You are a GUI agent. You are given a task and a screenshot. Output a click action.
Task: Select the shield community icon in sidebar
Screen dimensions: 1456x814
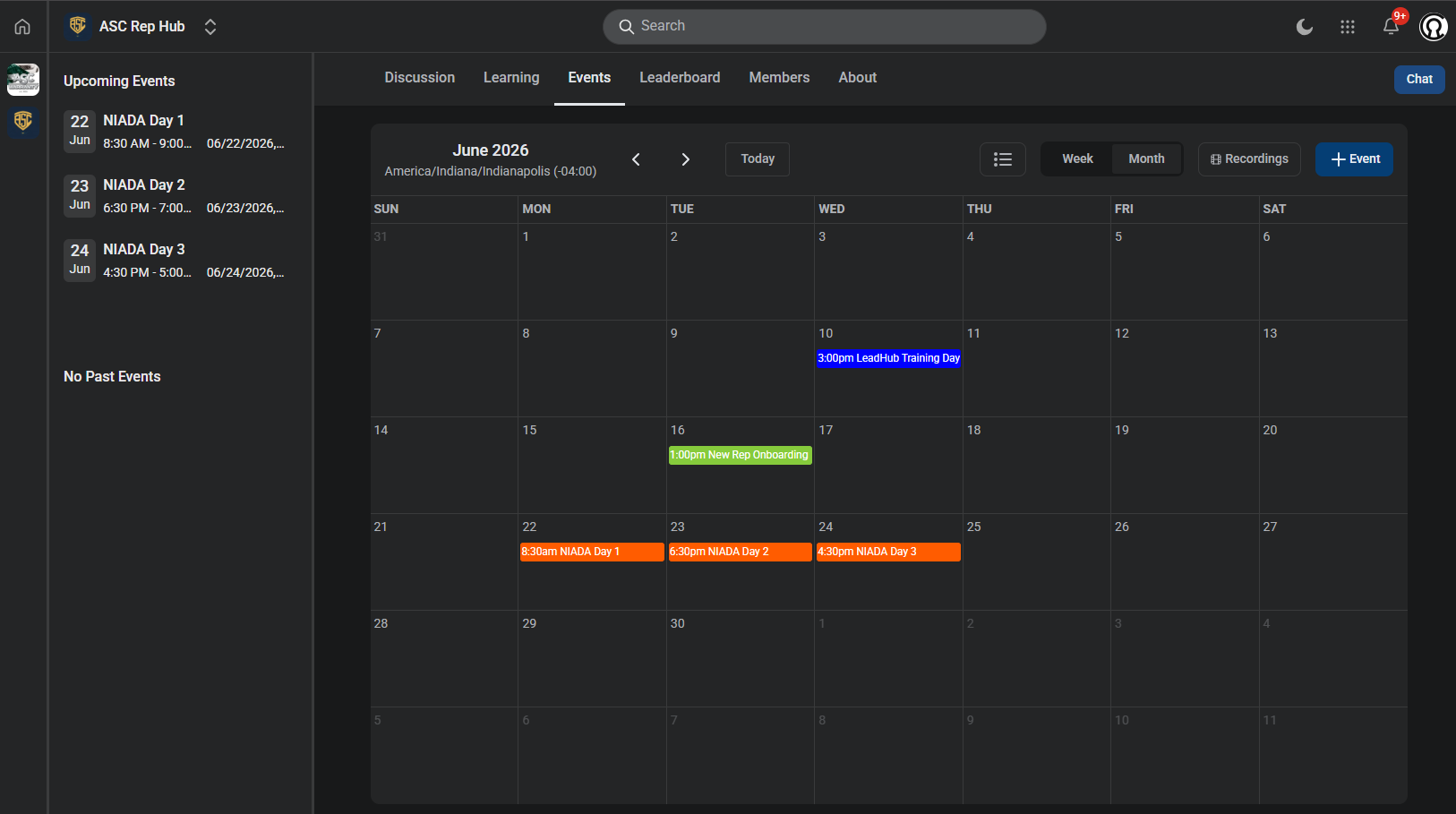(x=23, y=121)
